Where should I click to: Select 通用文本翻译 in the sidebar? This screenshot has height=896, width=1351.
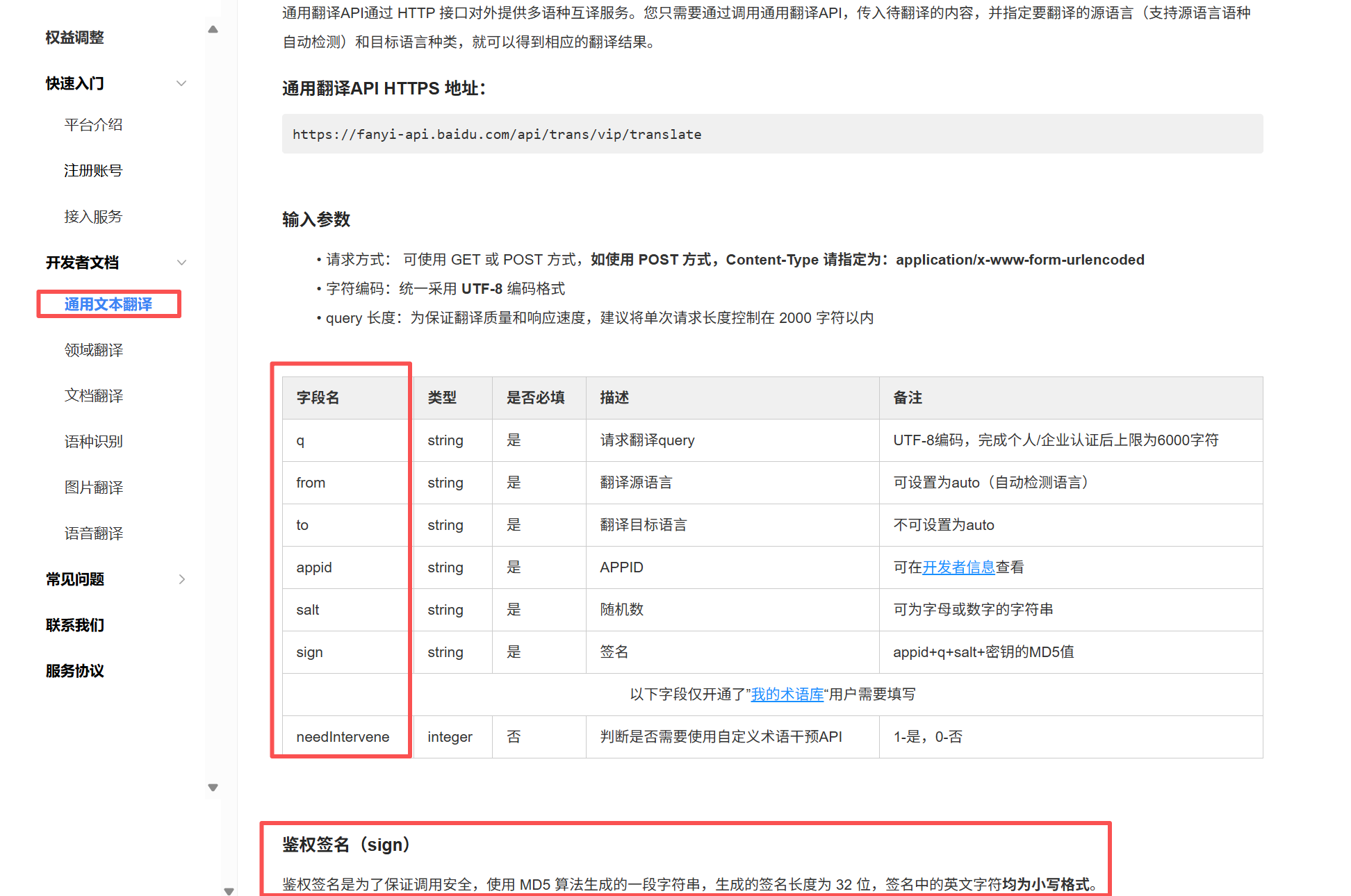click(108, 304)
